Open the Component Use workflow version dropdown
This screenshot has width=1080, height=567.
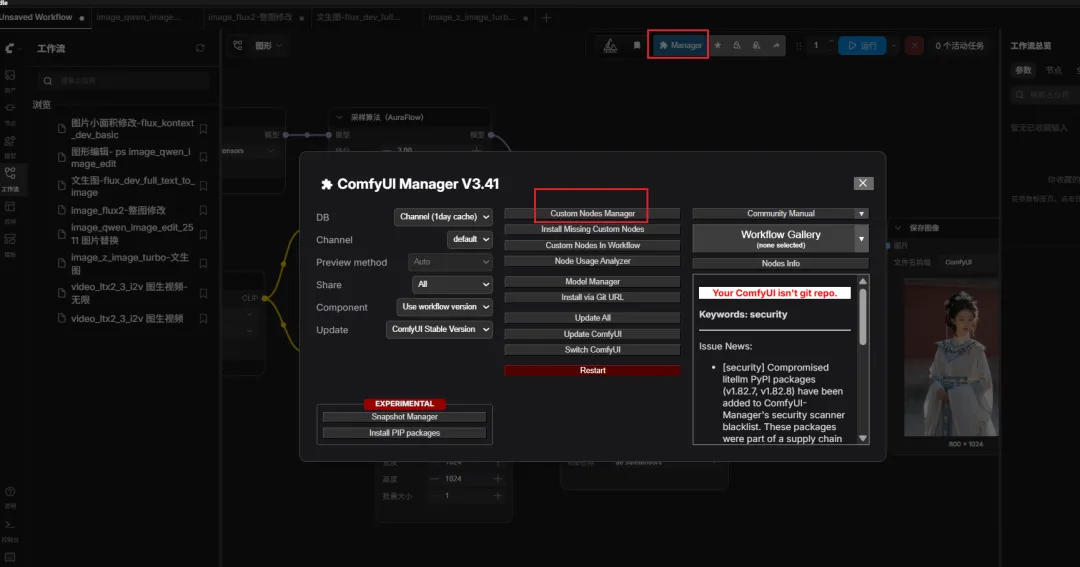(x=444, y=307)
